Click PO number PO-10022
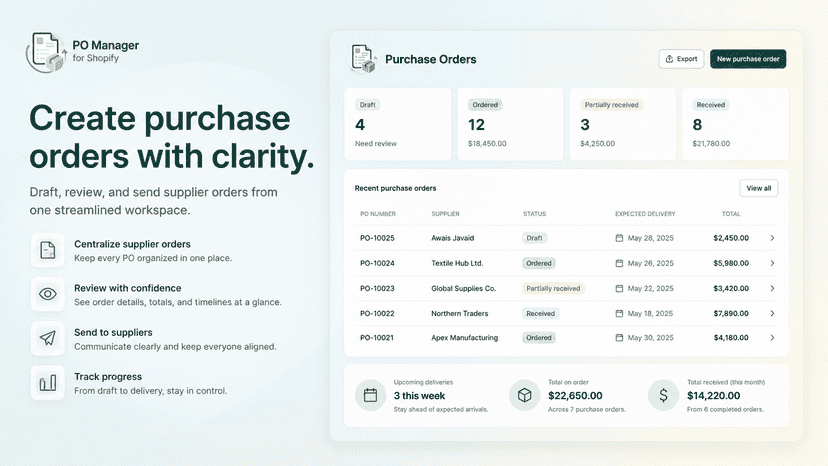Image resolution: width=828 pixels, height=466 pixels. coord(377,313)
